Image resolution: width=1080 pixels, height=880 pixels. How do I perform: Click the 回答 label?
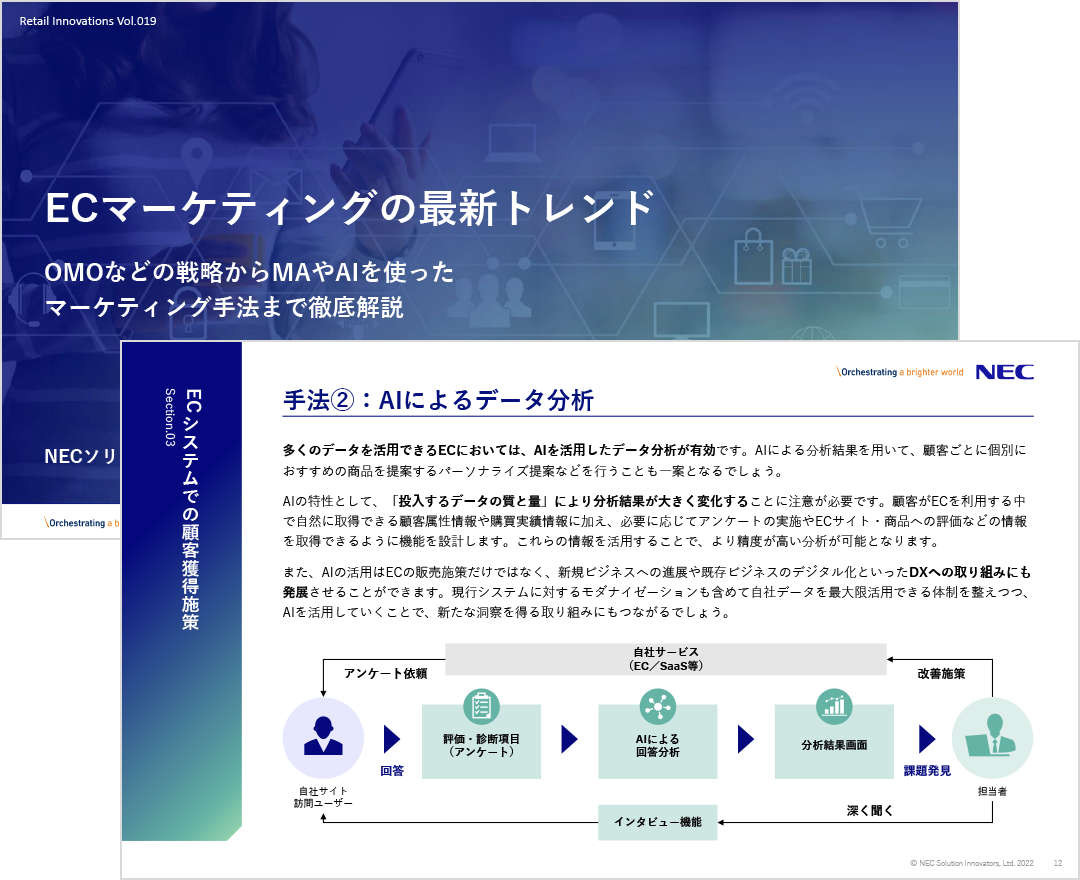click(392, 771)
